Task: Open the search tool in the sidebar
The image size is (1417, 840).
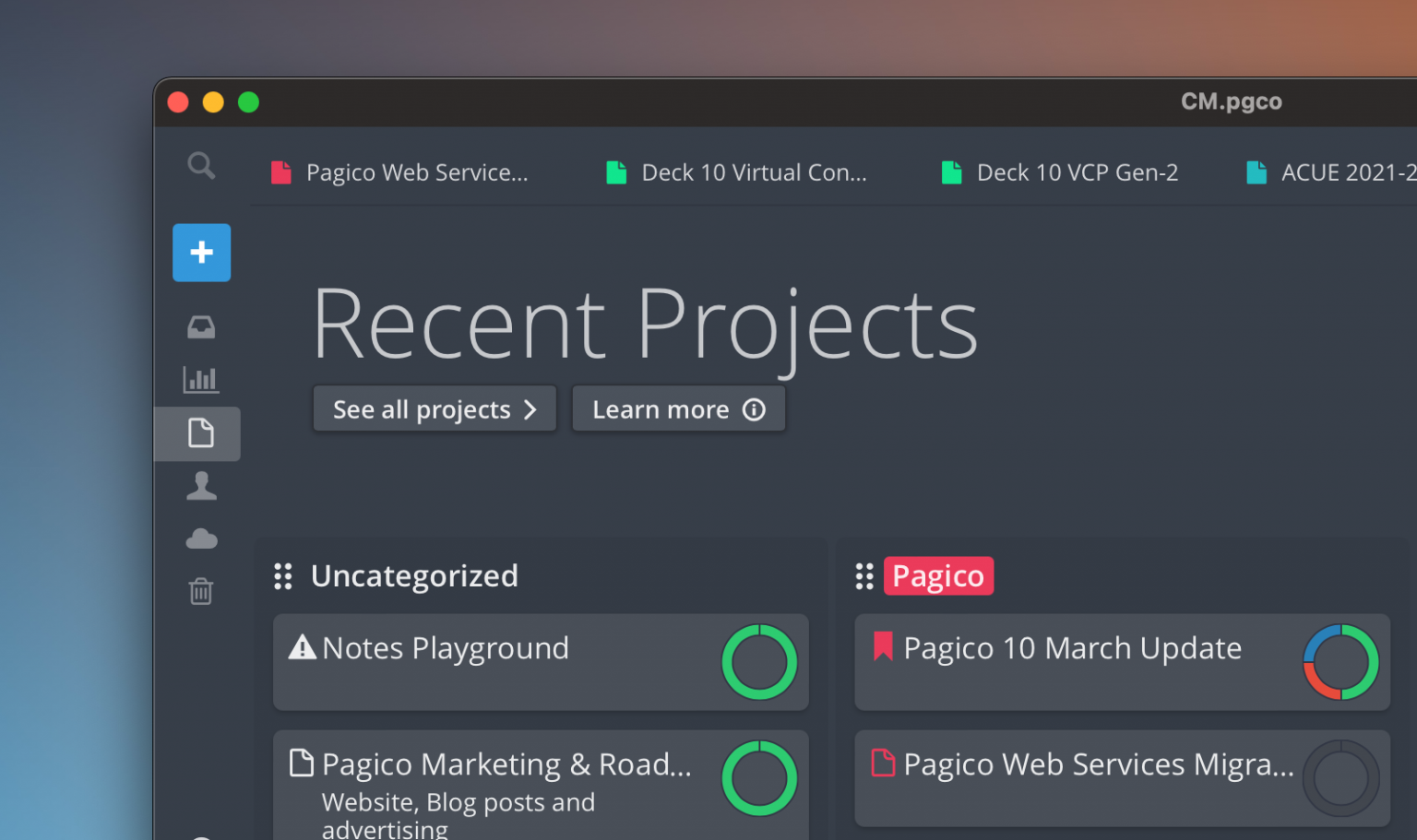Action: pos(201,166)
